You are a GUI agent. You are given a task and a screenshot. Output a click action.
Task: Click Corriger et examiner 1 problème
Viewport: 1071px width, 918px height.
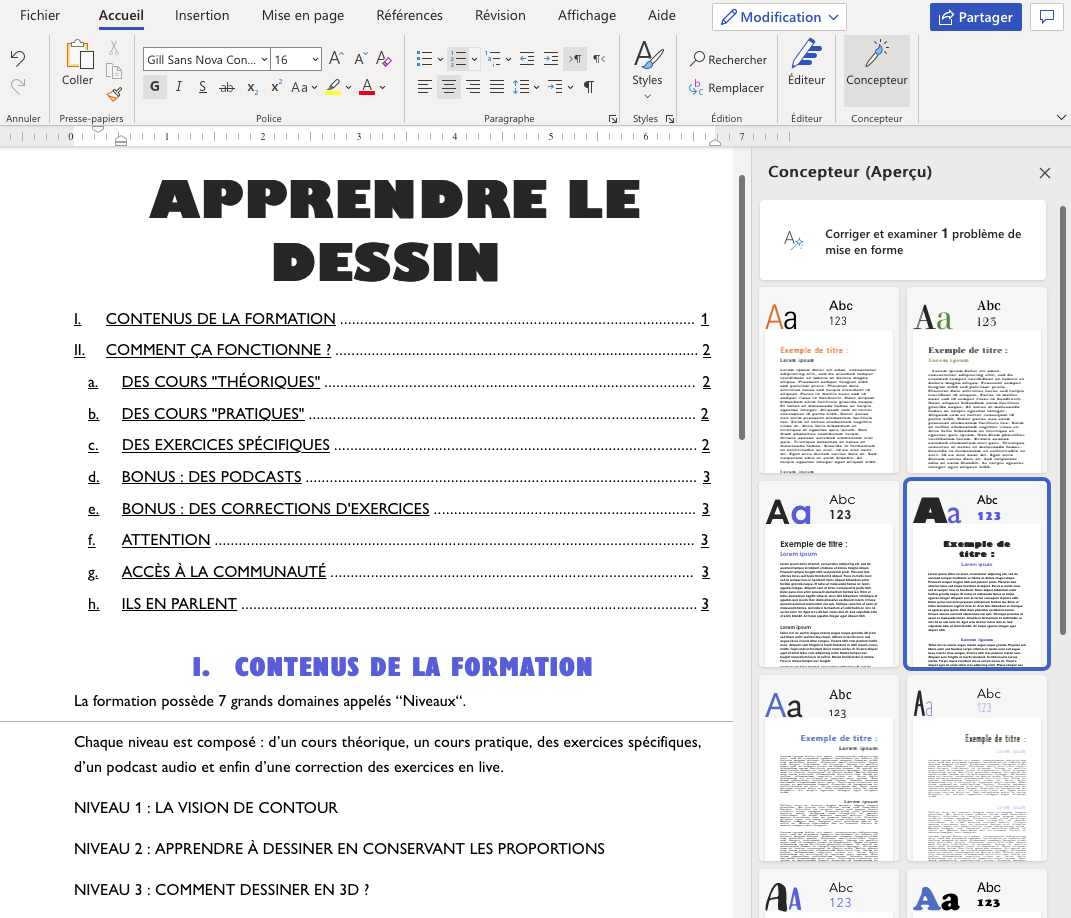pos(903,240)
